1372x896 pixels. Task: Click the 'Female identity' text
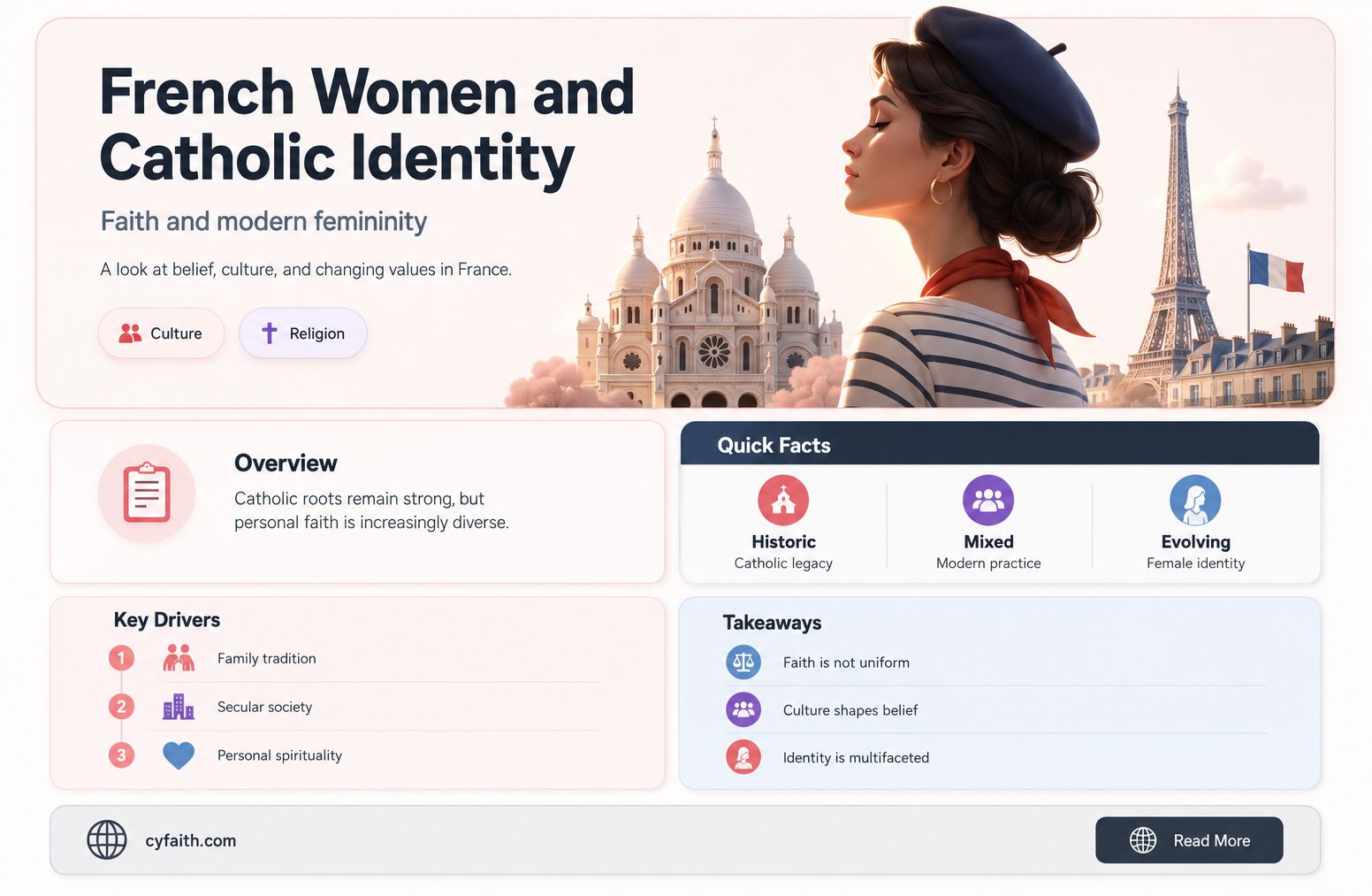pyautogui.click(x=1195, y=563)
